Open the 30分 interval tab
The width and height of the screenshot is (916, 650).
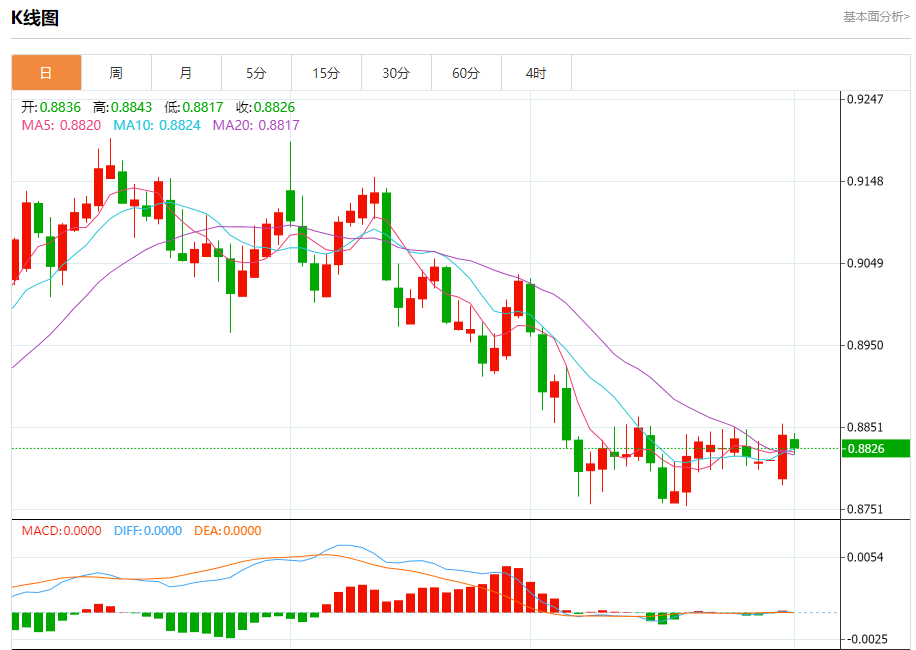pyautogui.click(x=397, y=73)
